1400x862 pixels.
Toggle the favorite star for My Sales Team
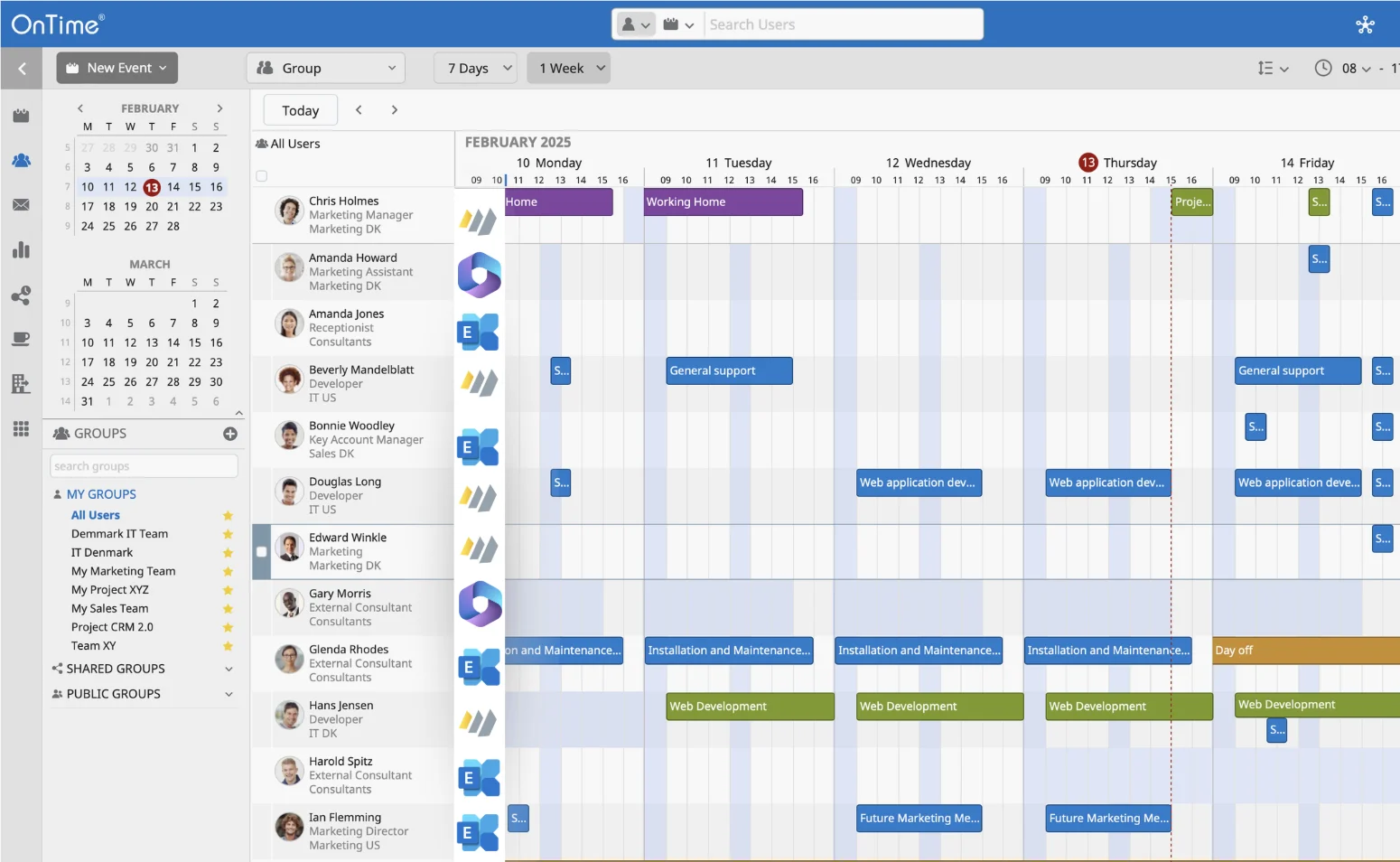228,609
